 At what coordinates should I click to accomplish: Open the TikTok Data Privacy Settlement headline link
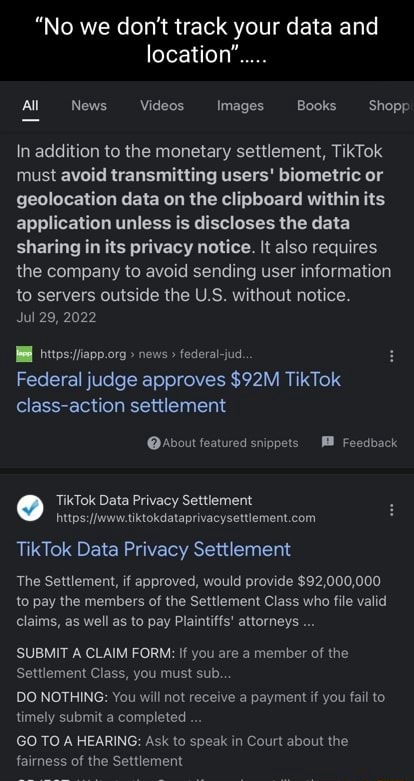tap(153, 549)
